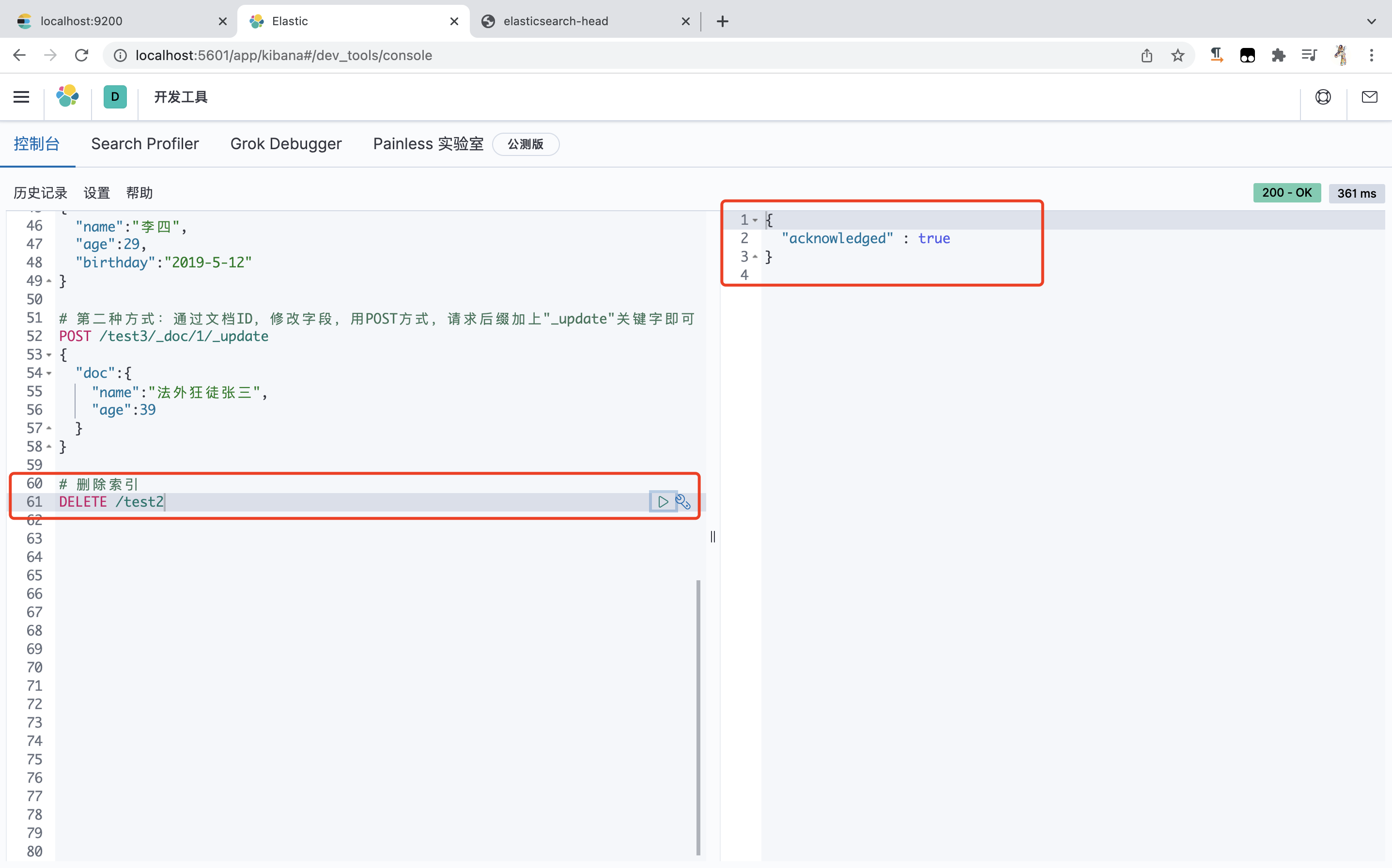Screen dimensions: 1392x868
Task: Collapse the fold at editor line 53
Action: click(x=49, y=355)
